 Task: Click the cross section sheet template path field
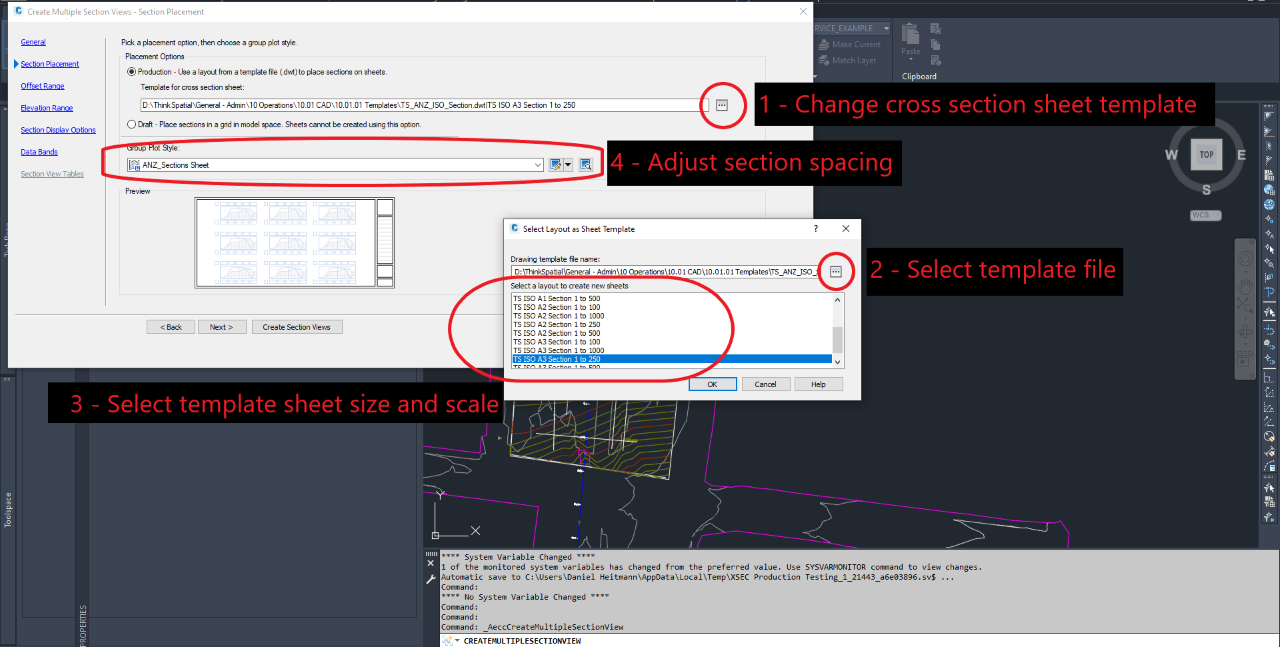(x=418, y=105)
